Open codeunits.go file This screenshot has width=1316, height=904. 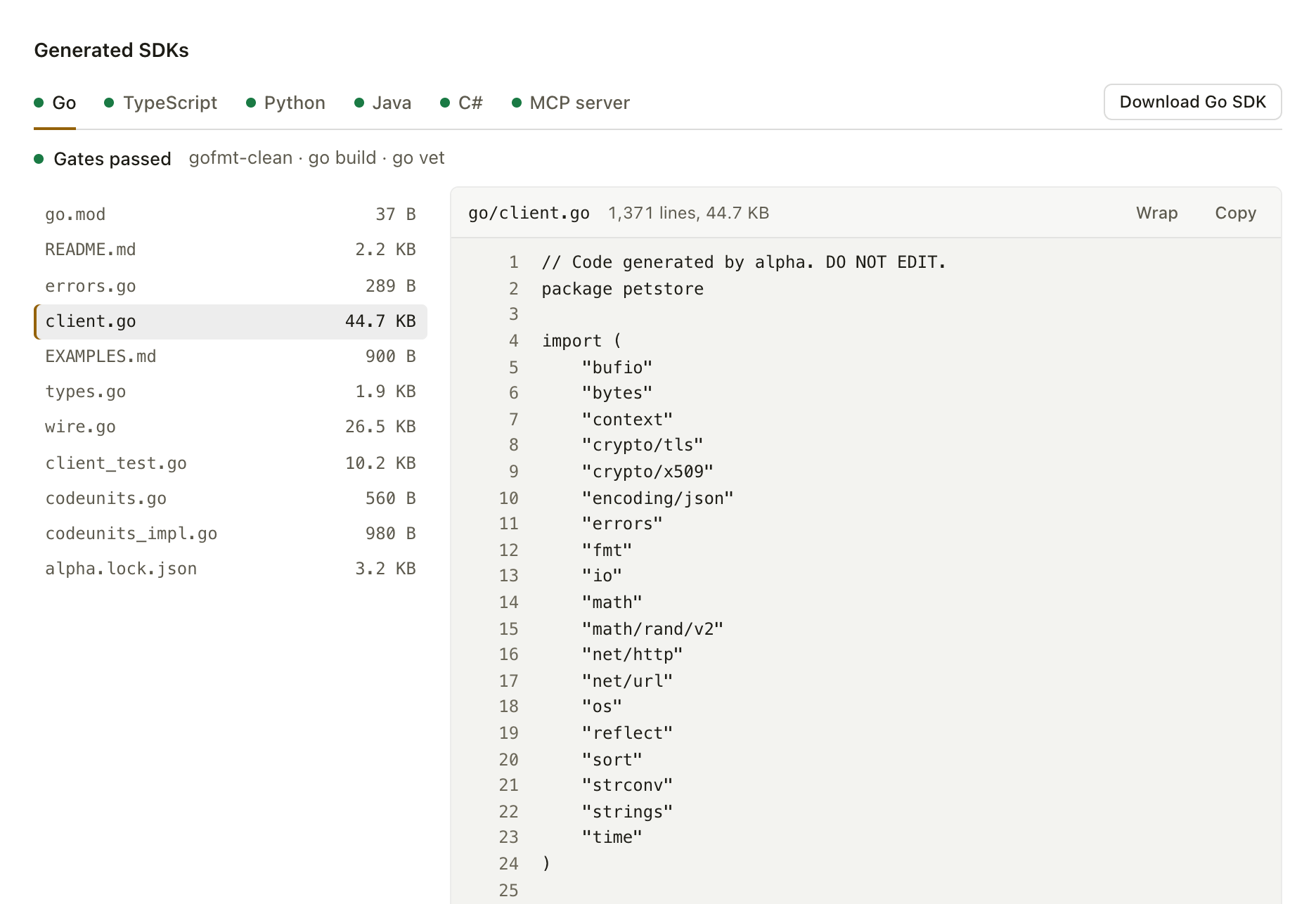pyautogui.click(x=231, y=498)
